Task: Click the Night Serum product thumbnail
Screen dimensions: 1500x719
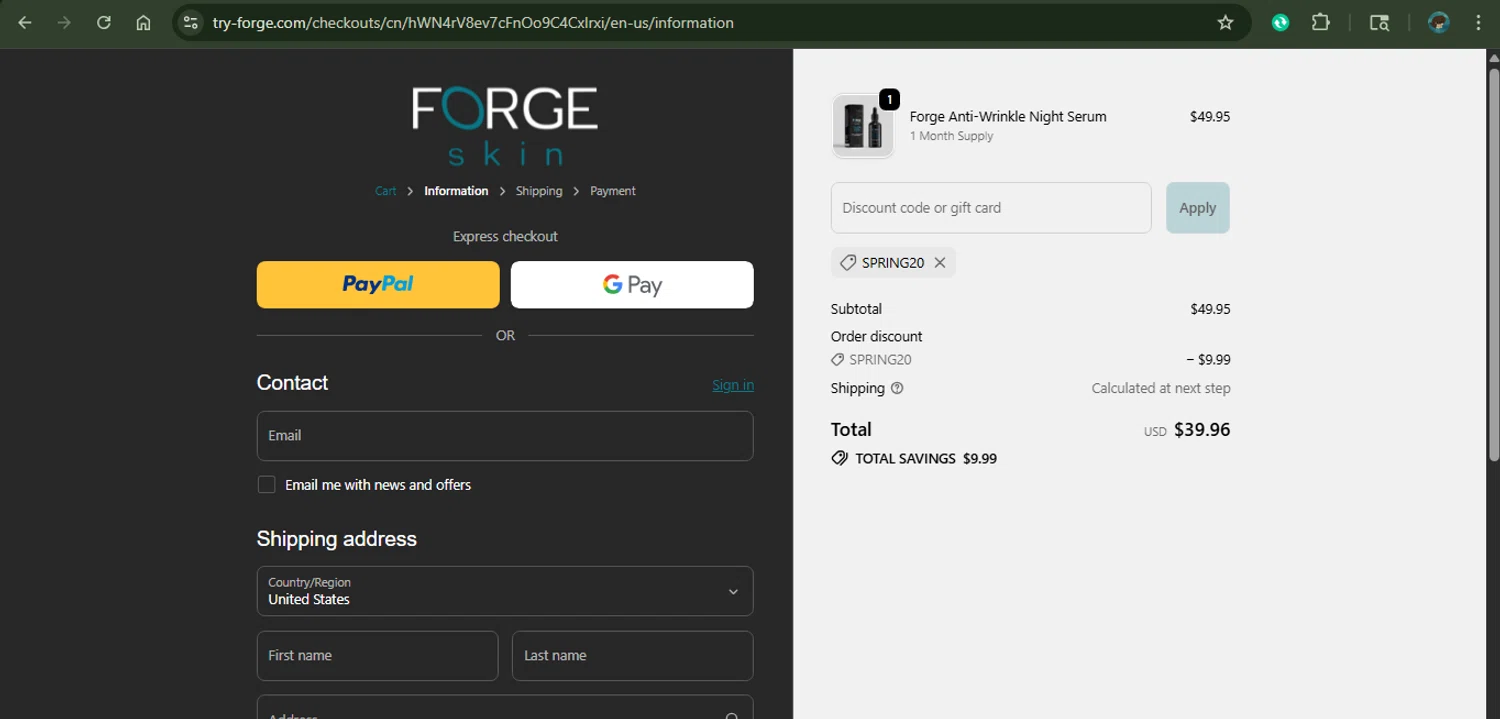Action: (x=862, y=126)
